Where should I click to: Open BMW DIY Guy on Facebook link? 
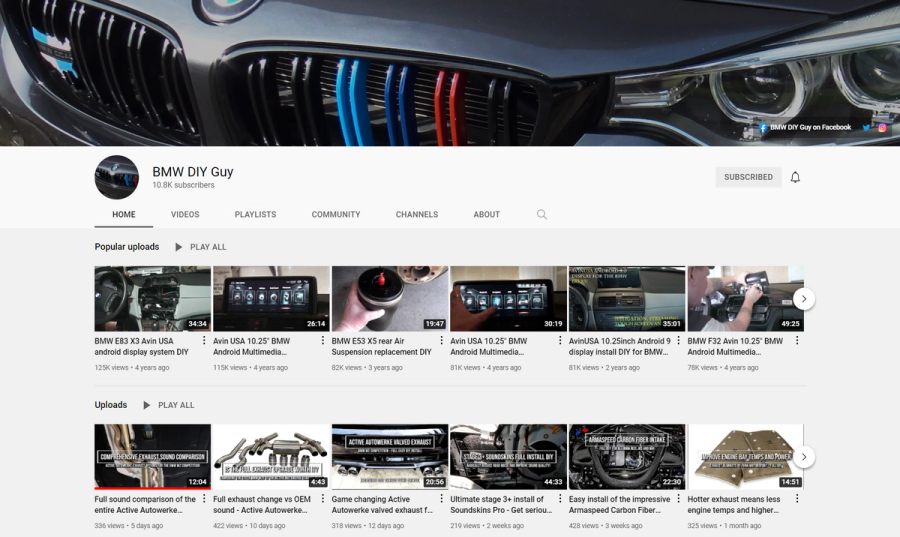coord(810,128)
